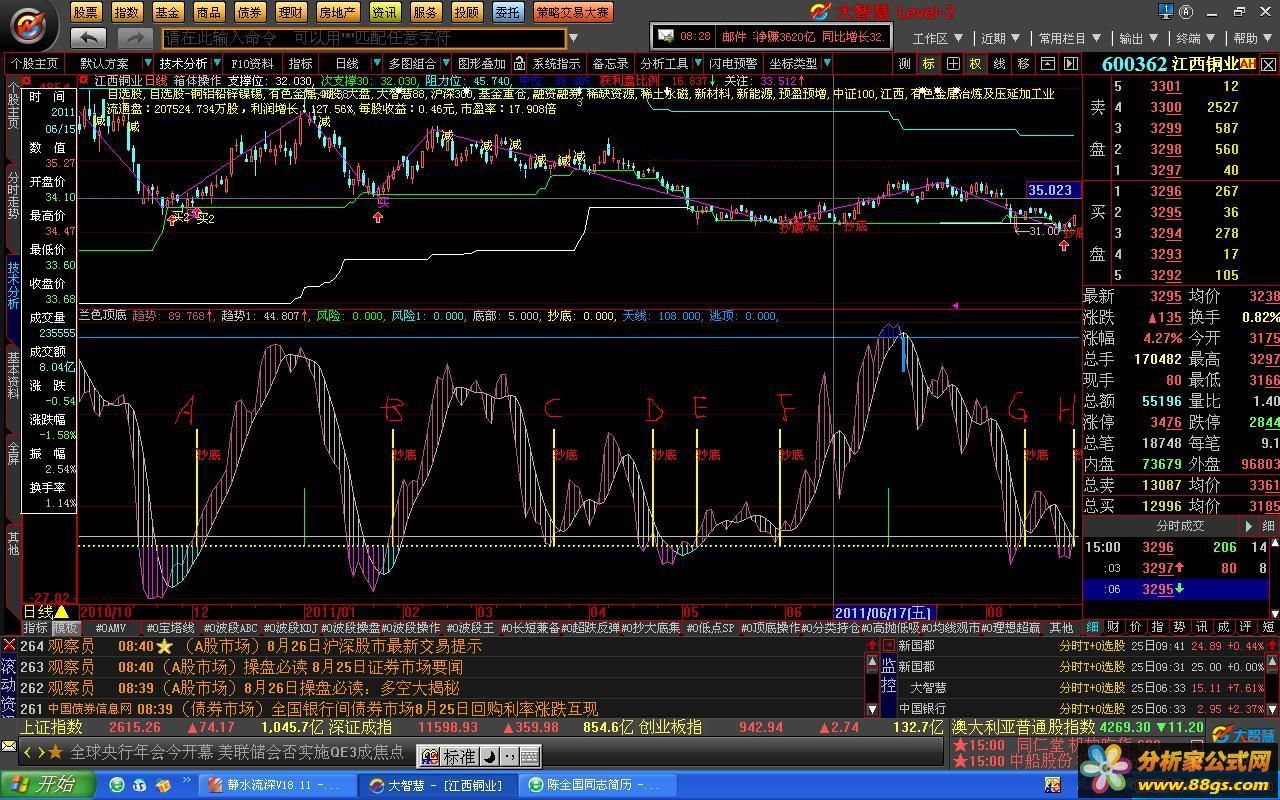This screenshot has width=1280, height=800.
Task: Expand the 日线 period dropdown arrow
Action: pos(375,63)
